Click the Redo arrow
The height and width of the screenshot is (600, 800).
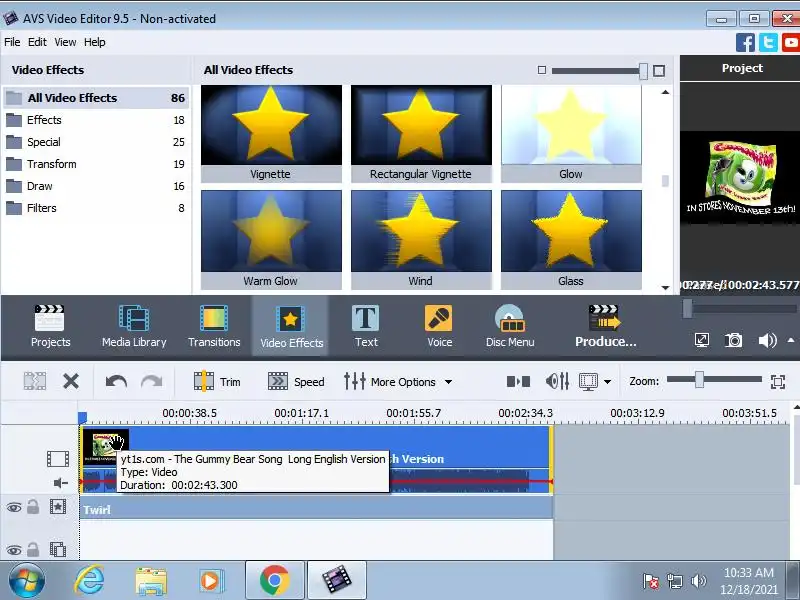point(152,381)
